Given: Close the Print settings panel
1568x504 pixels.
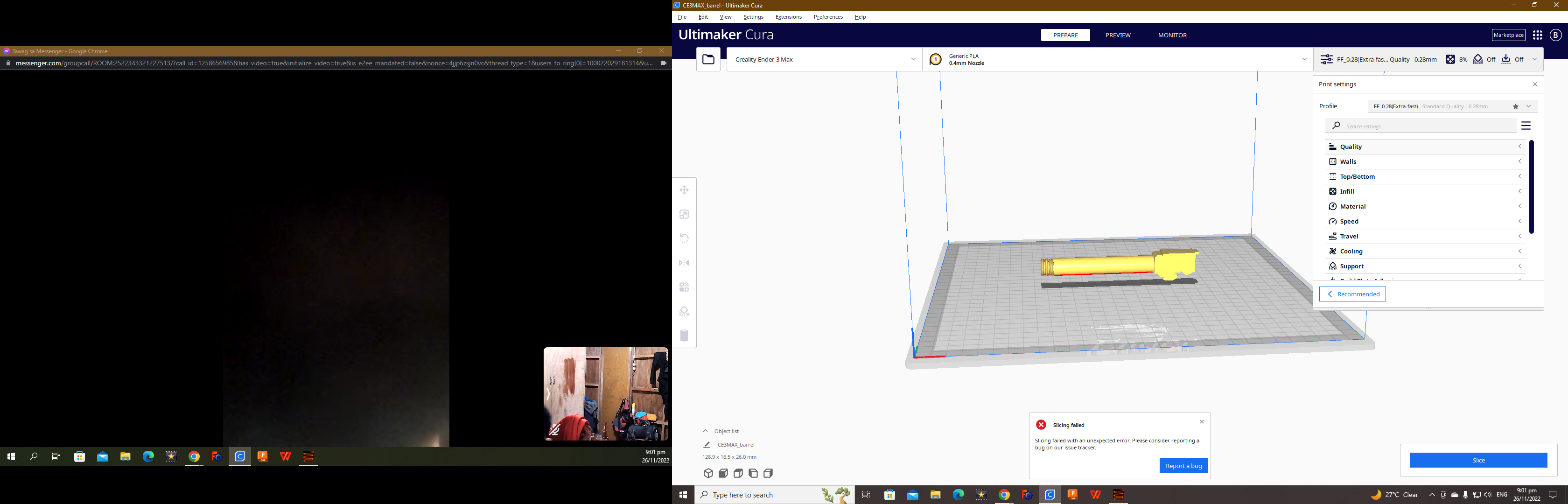Looking at the screenshot, I should 1534,84.
